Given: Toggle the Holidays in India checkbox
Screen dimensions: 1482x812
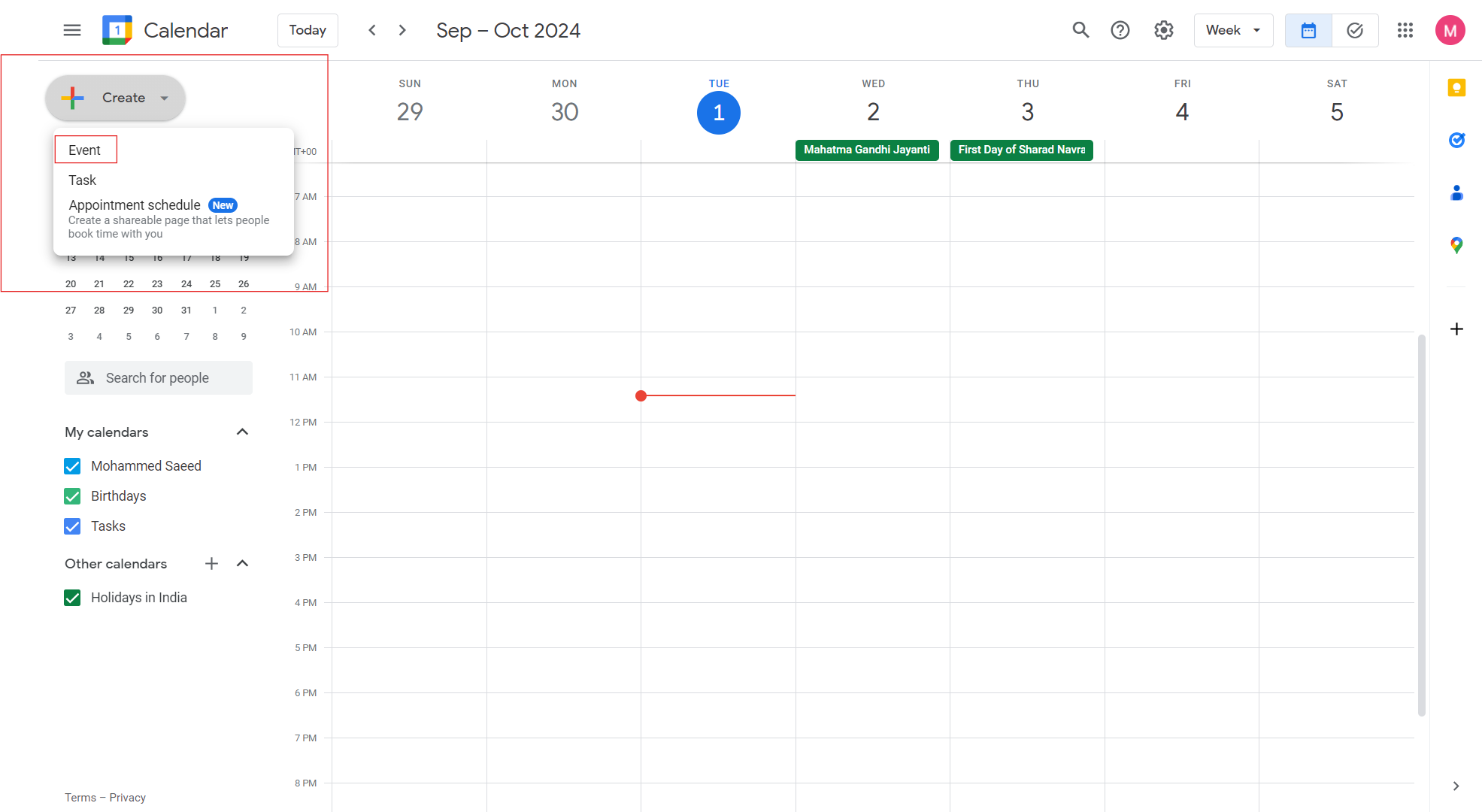Looking at the screenshot, I should coord(72,598).
